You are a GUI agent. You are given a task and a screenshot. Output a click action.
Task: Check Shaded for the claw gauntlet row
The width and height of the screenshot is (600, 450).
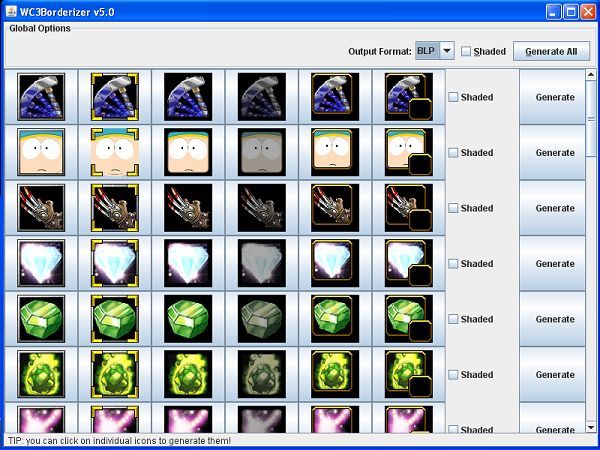coord(453,208)
